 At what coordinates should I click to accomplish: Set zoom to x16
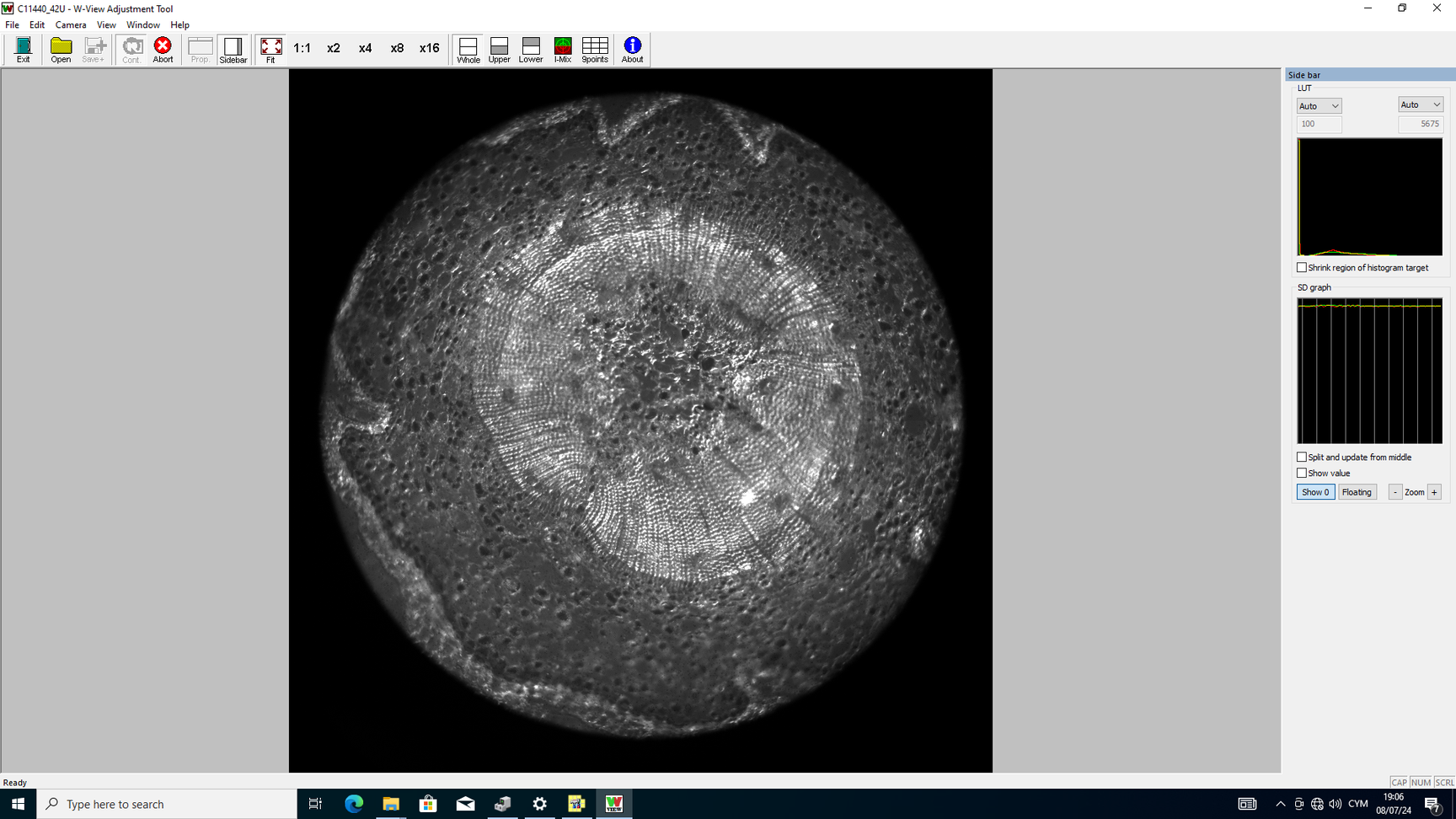pyautogui.click(x=430, y=49)
